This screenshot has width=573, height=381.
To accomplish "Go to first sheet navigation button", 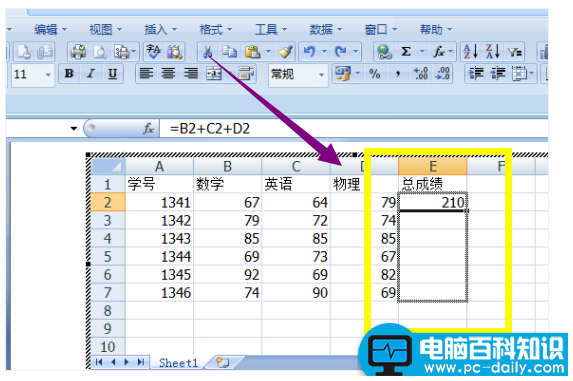I will [99, 362].
